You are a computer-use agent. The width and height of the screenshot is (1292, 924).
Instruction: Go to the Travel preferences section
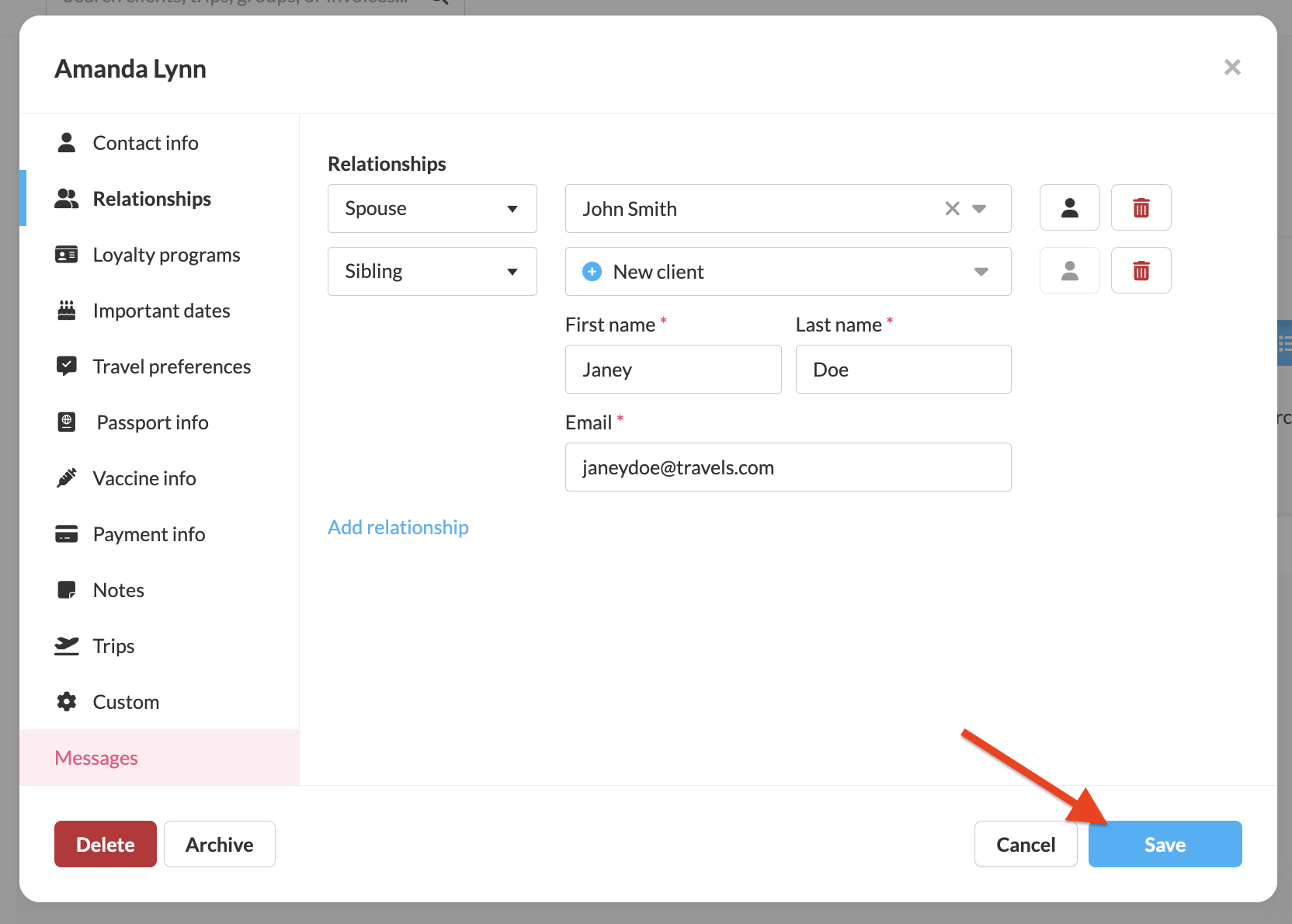click(x=172, y=366)
